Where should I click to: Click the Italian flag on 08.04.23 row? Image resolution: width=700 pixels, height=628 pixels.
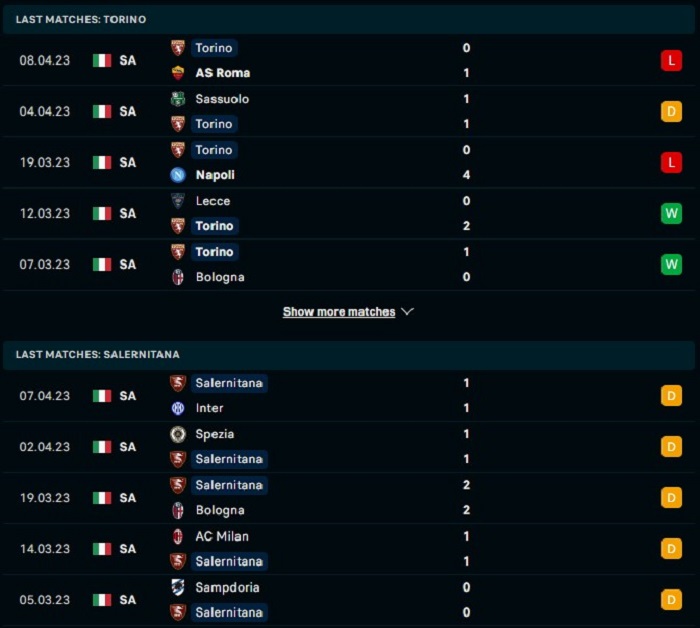coord(102,60)
